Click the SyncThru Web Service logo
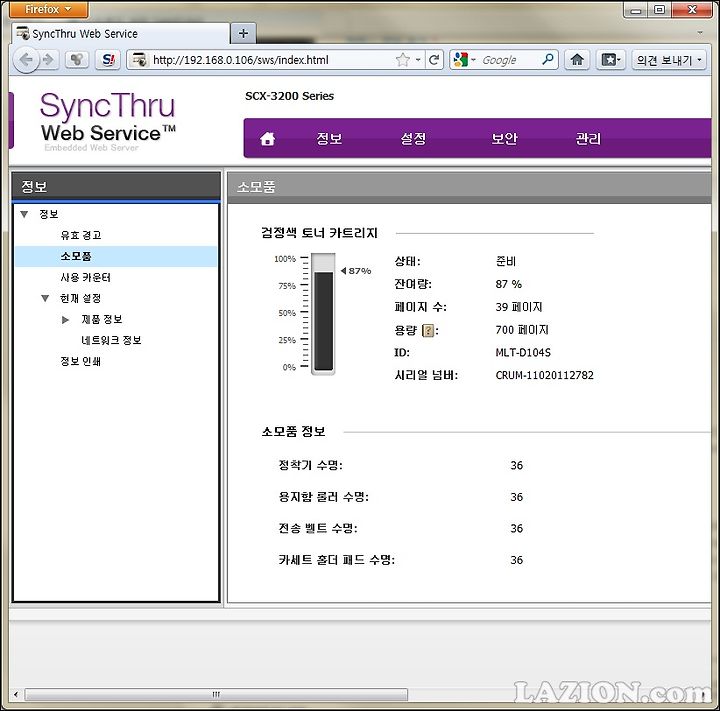 (x=108, y=121)
